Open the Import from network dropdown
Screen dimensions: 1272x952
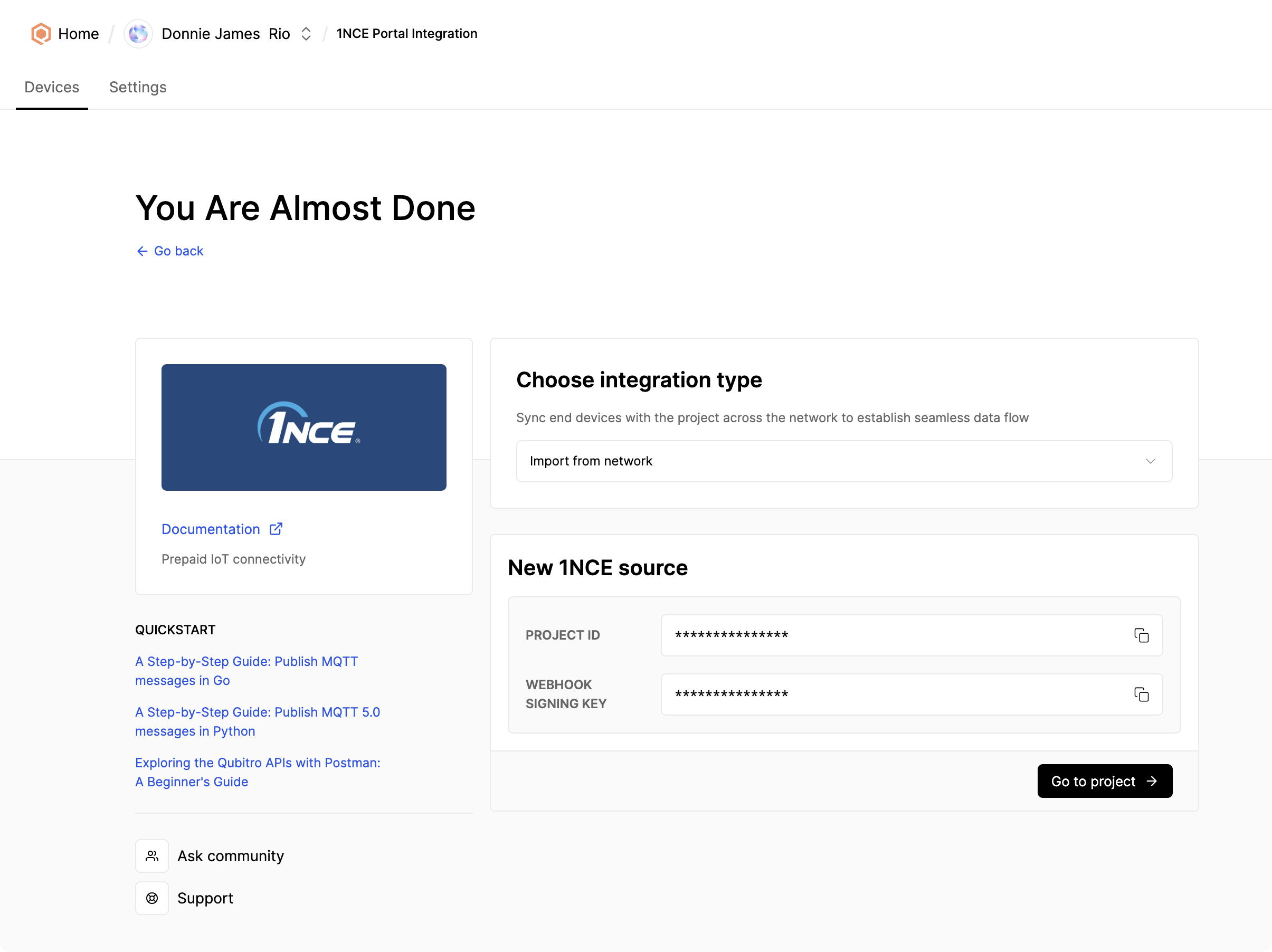point(844,461)
